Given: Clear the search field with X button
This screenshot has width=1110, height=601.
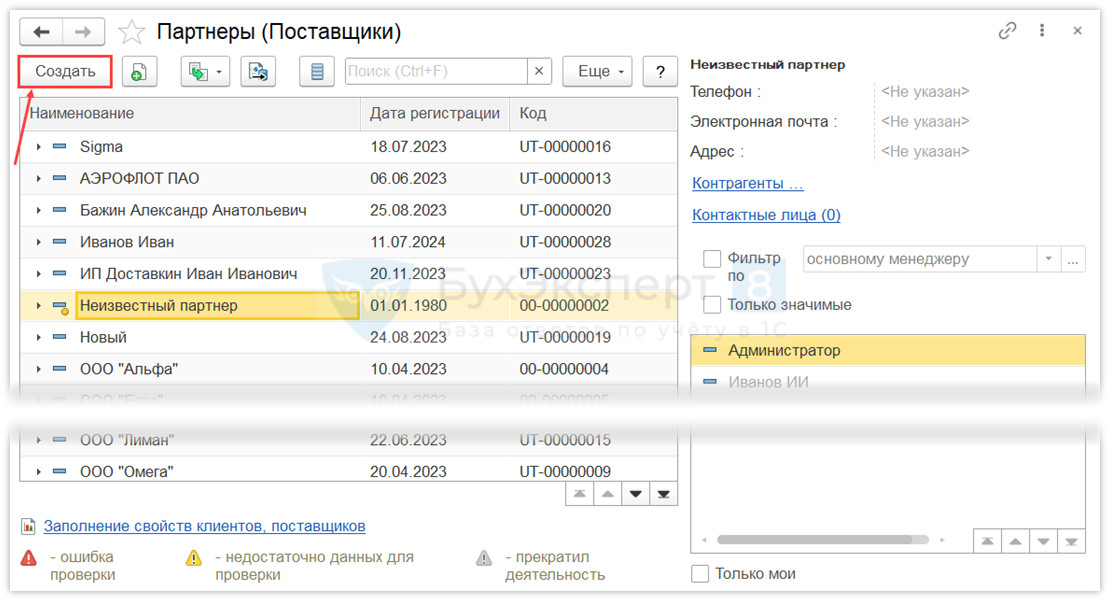Looking at the screenshot, I should (539, 71).
